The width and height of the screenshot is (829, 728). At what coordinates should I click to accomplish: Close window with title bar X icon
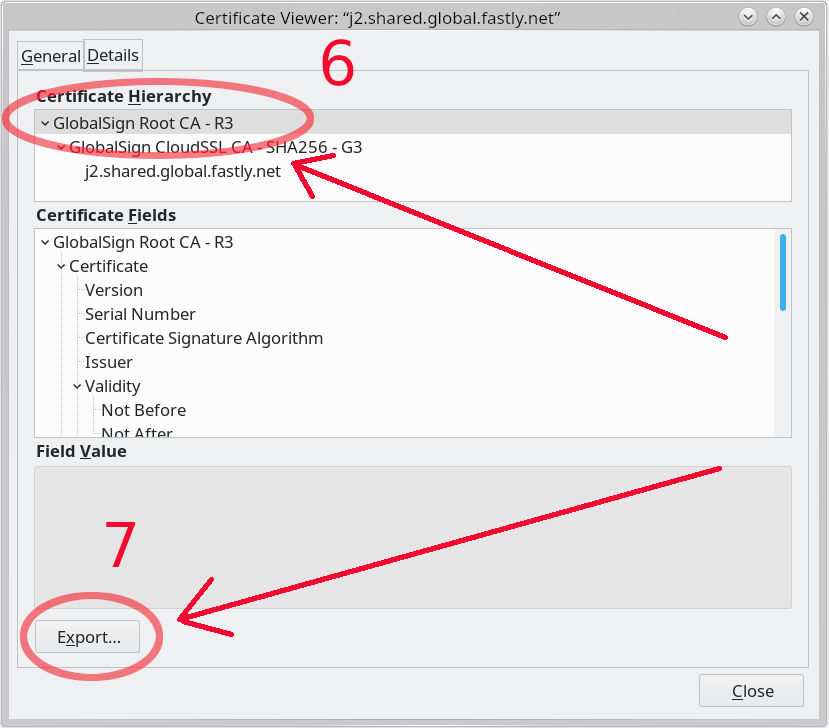coord(804,17)
